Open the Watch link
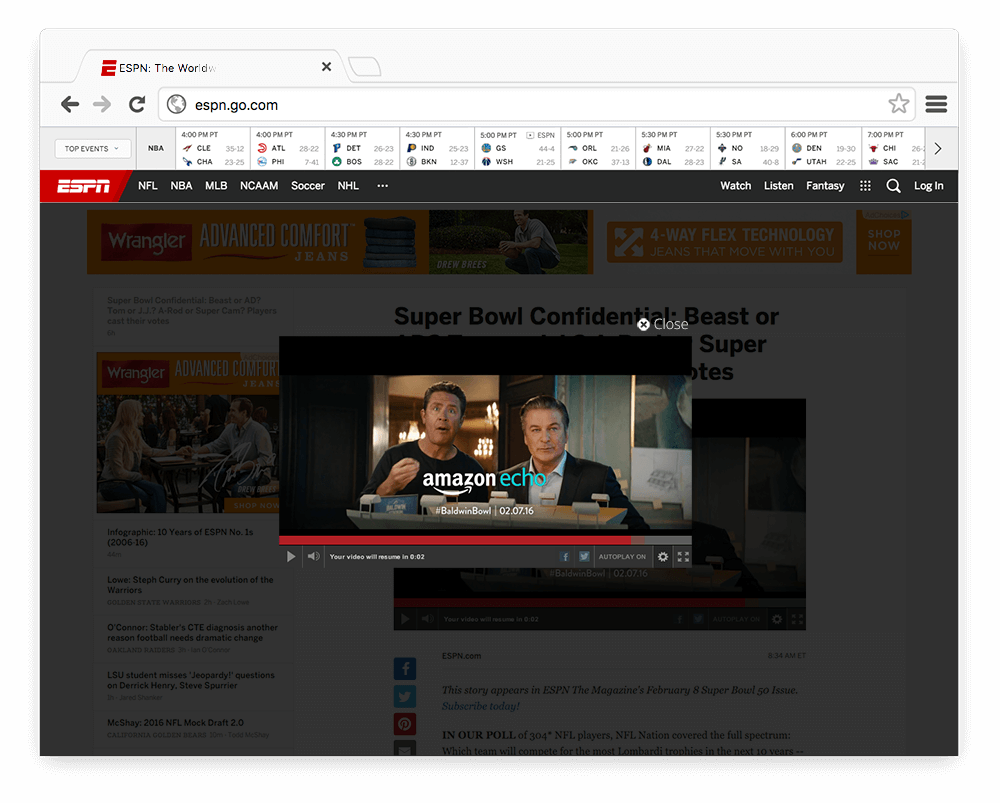 735,186
